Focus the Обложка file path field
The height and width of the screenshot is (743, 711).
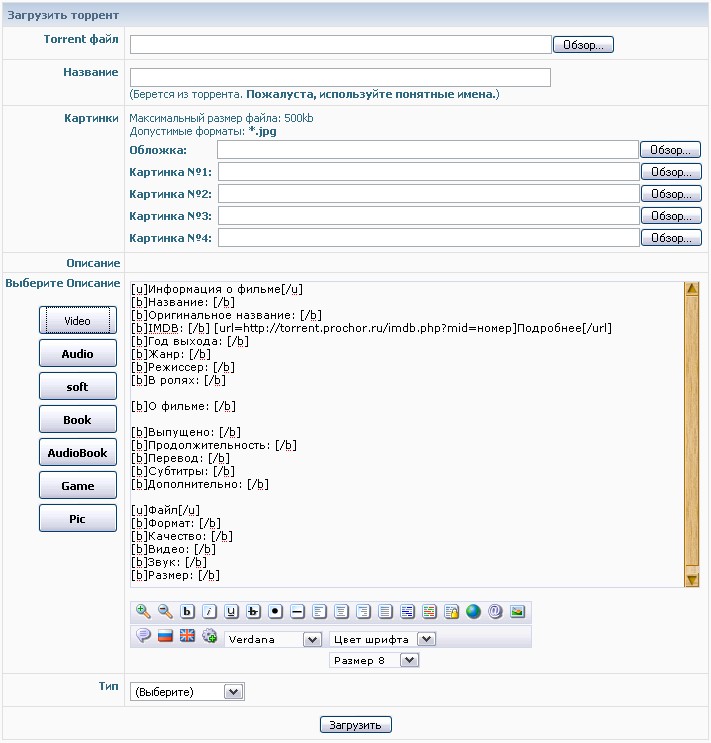[428, 150]
